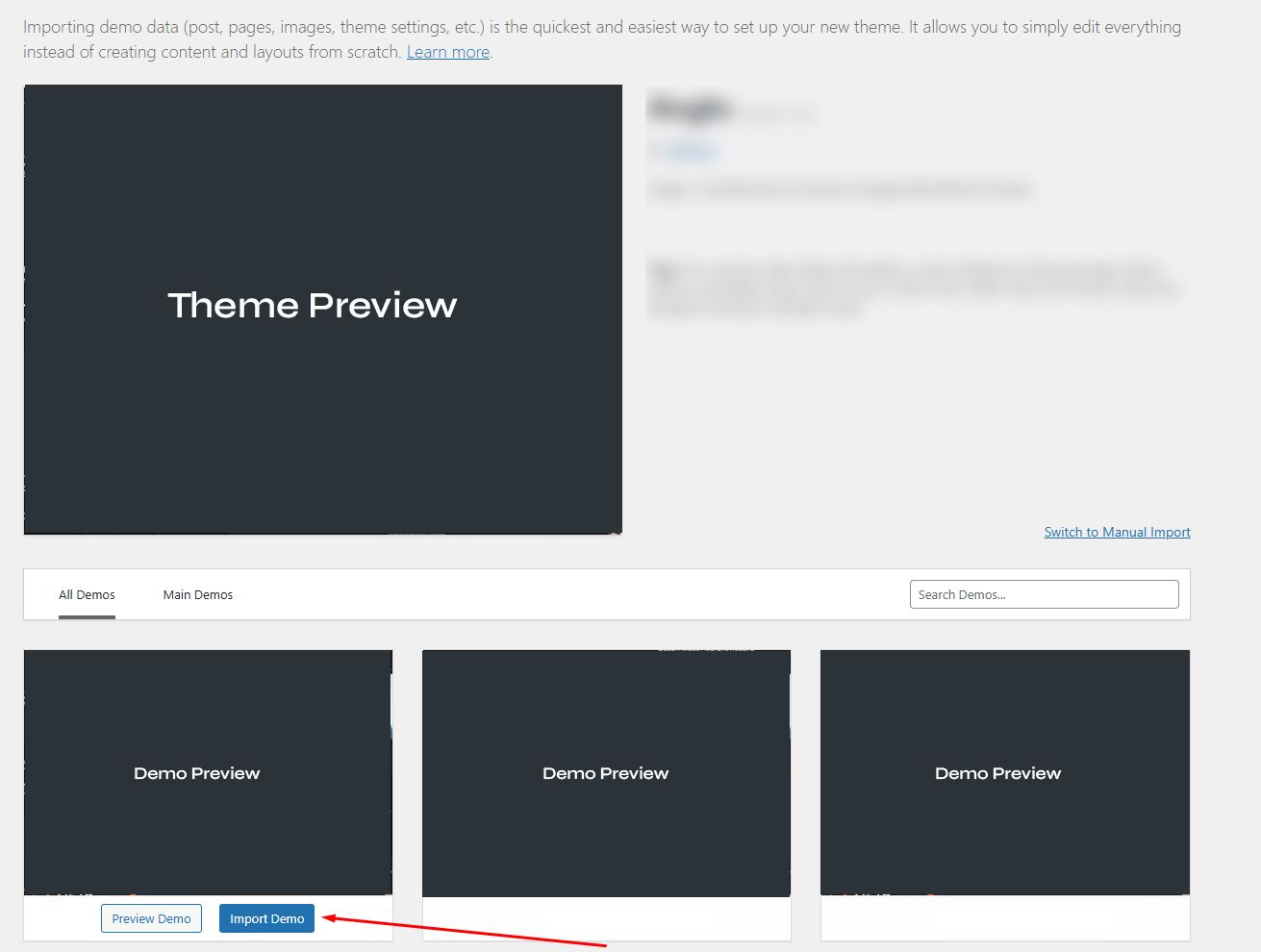Select the All Demos tab
The height and width of the screenshot is (952, 1261).
(87, 594)
